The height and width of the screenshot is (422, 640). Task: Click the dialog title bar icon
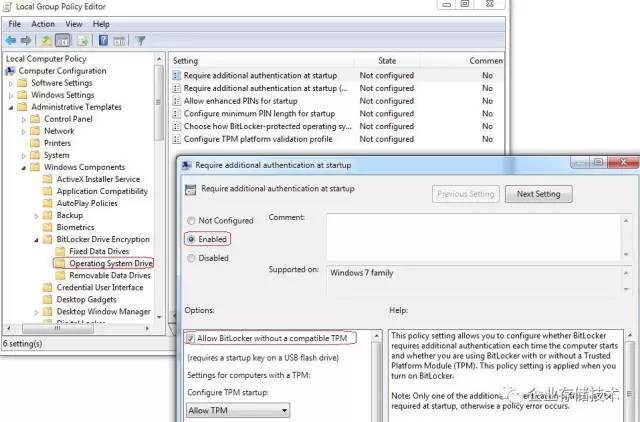click(187, 165)
